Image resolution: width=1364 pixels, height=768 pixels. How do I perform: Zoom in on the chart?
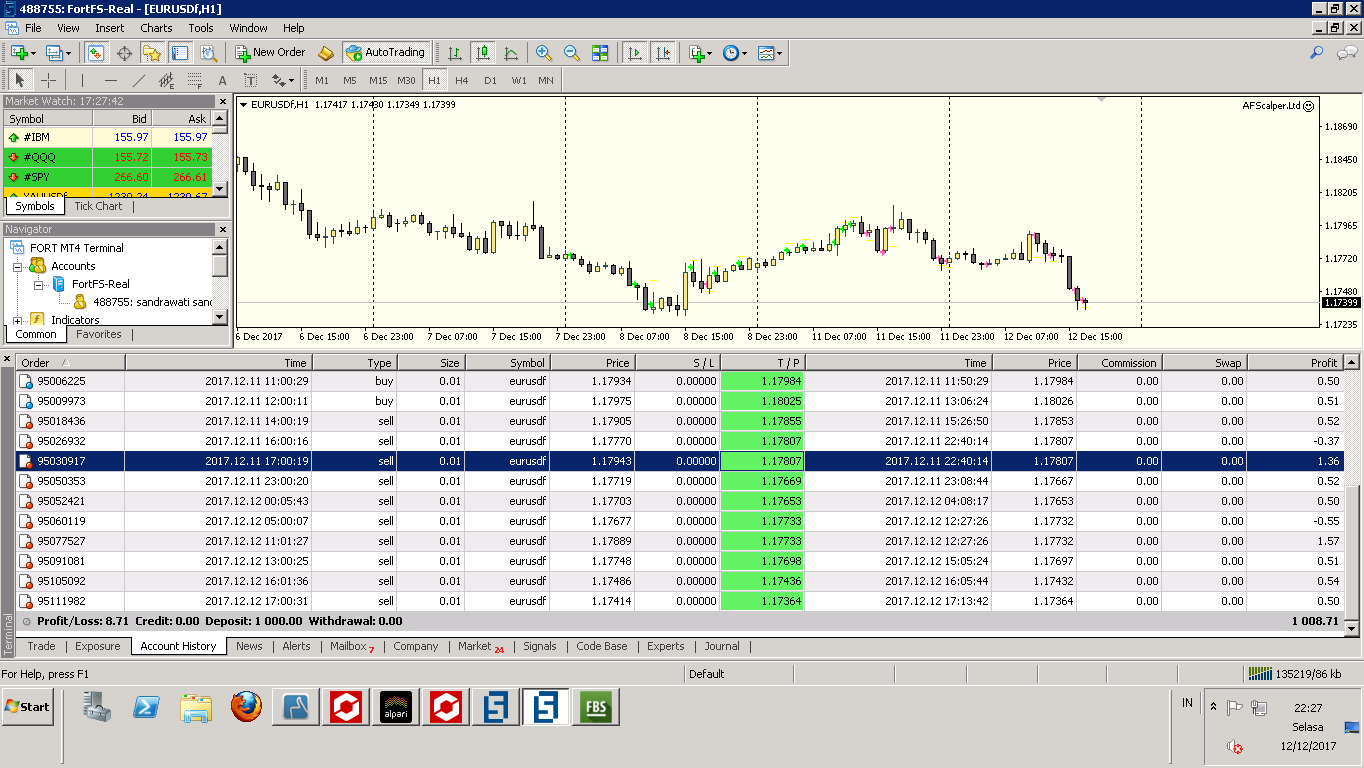[x=543, y=53]
